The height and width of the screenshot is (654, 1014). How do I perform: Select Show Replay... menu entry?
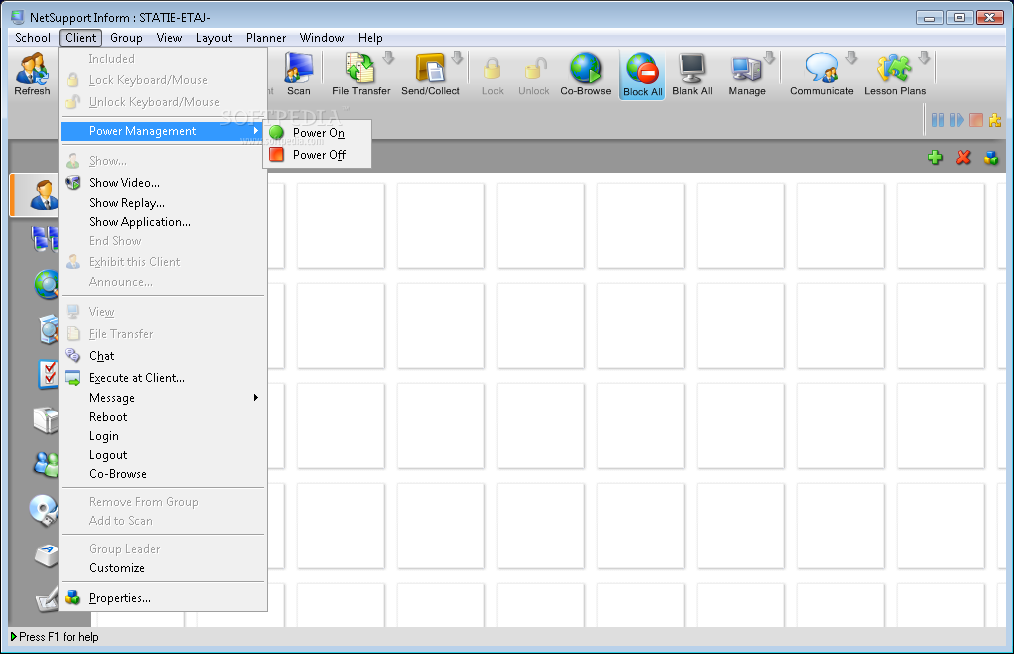coord(163,202)
